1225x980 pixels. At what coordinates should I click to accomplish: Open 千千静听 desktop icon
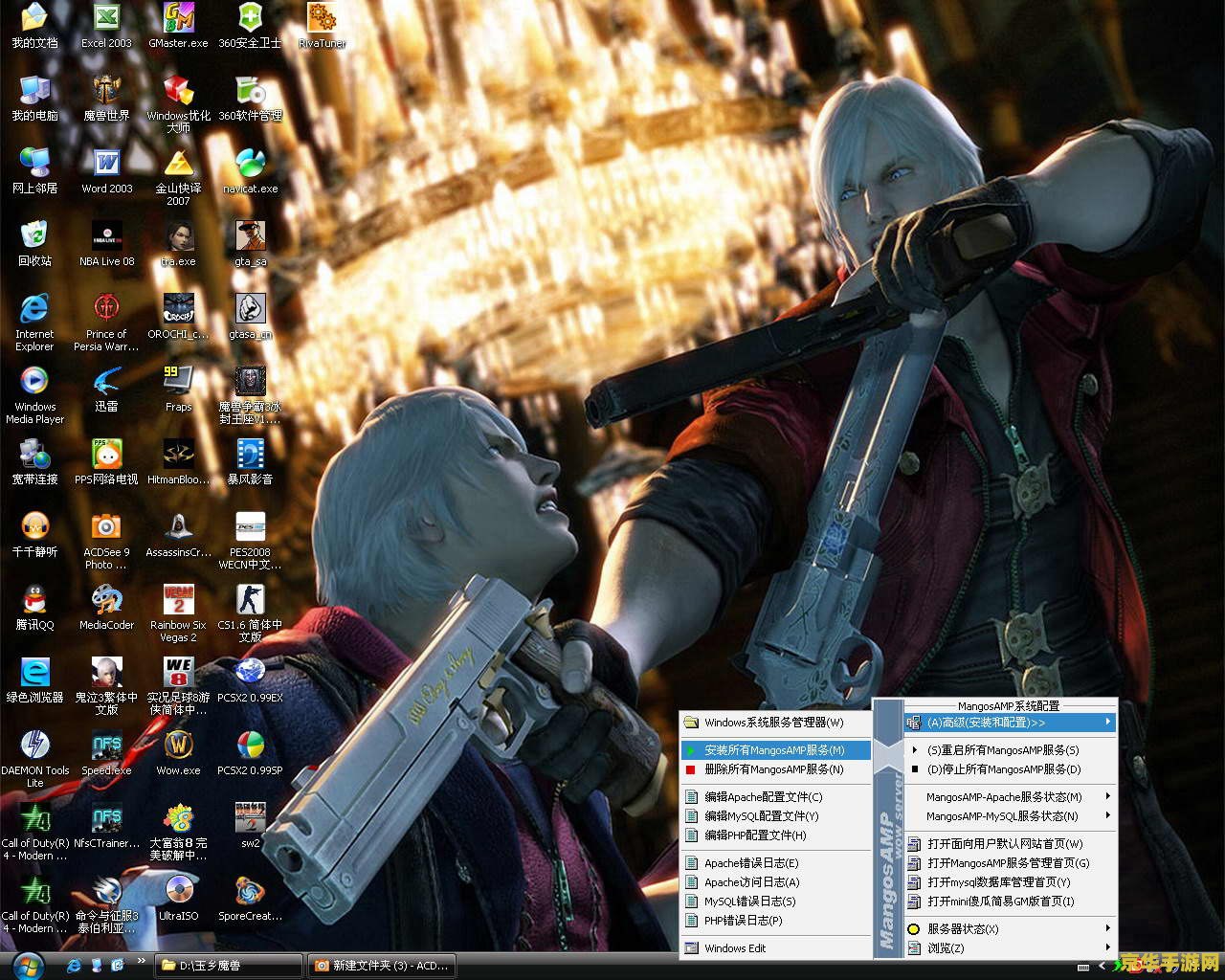tap(34, 534)
